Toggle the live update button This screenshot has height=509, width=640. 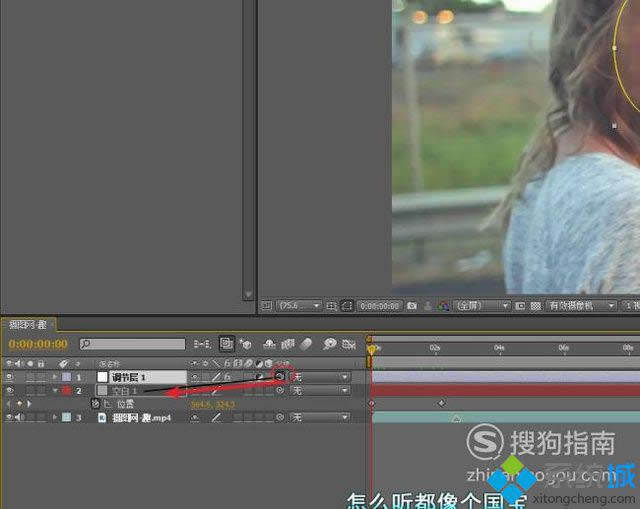pos(227,344)
